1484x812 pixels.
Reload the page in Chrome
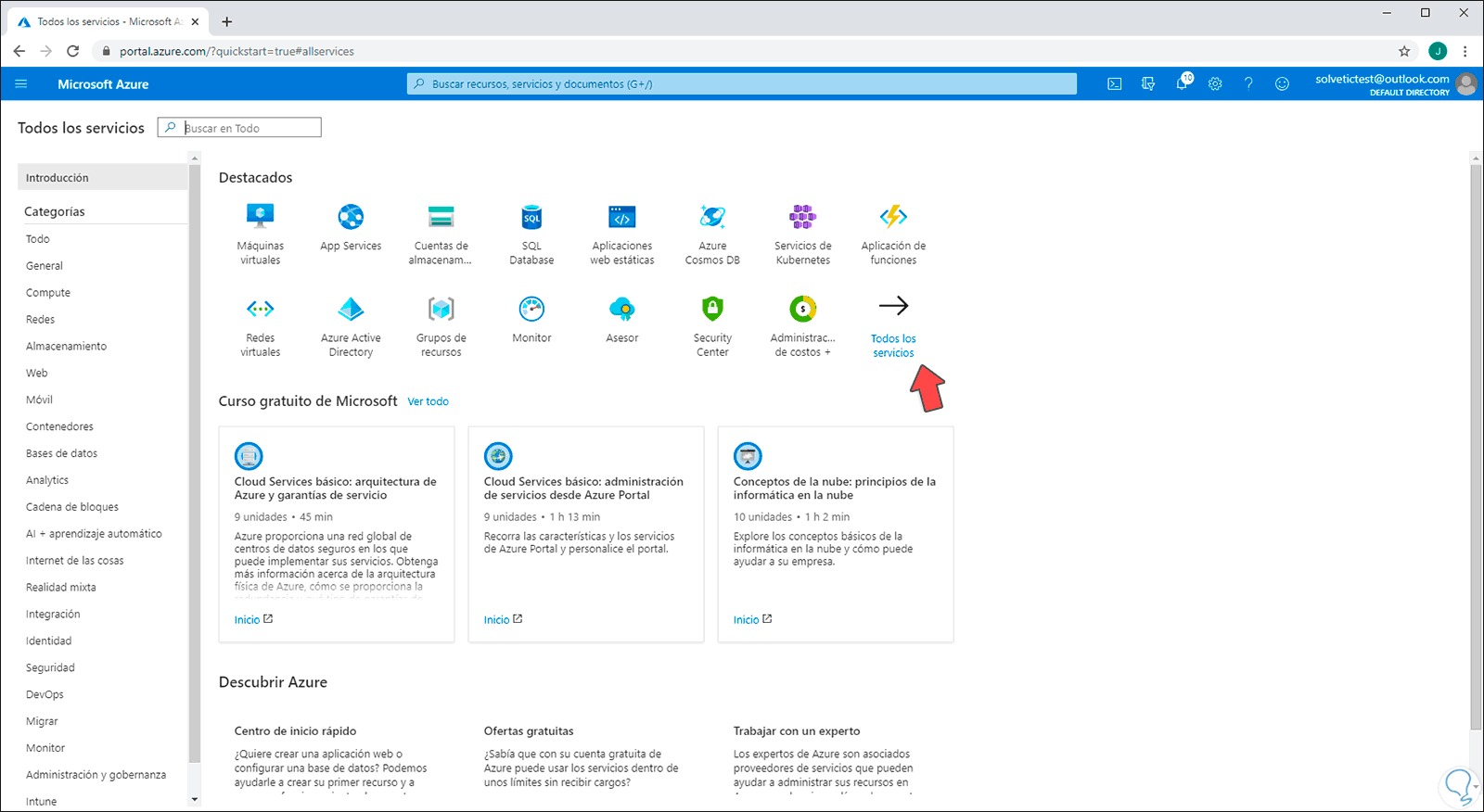click(x=72, y=51)
